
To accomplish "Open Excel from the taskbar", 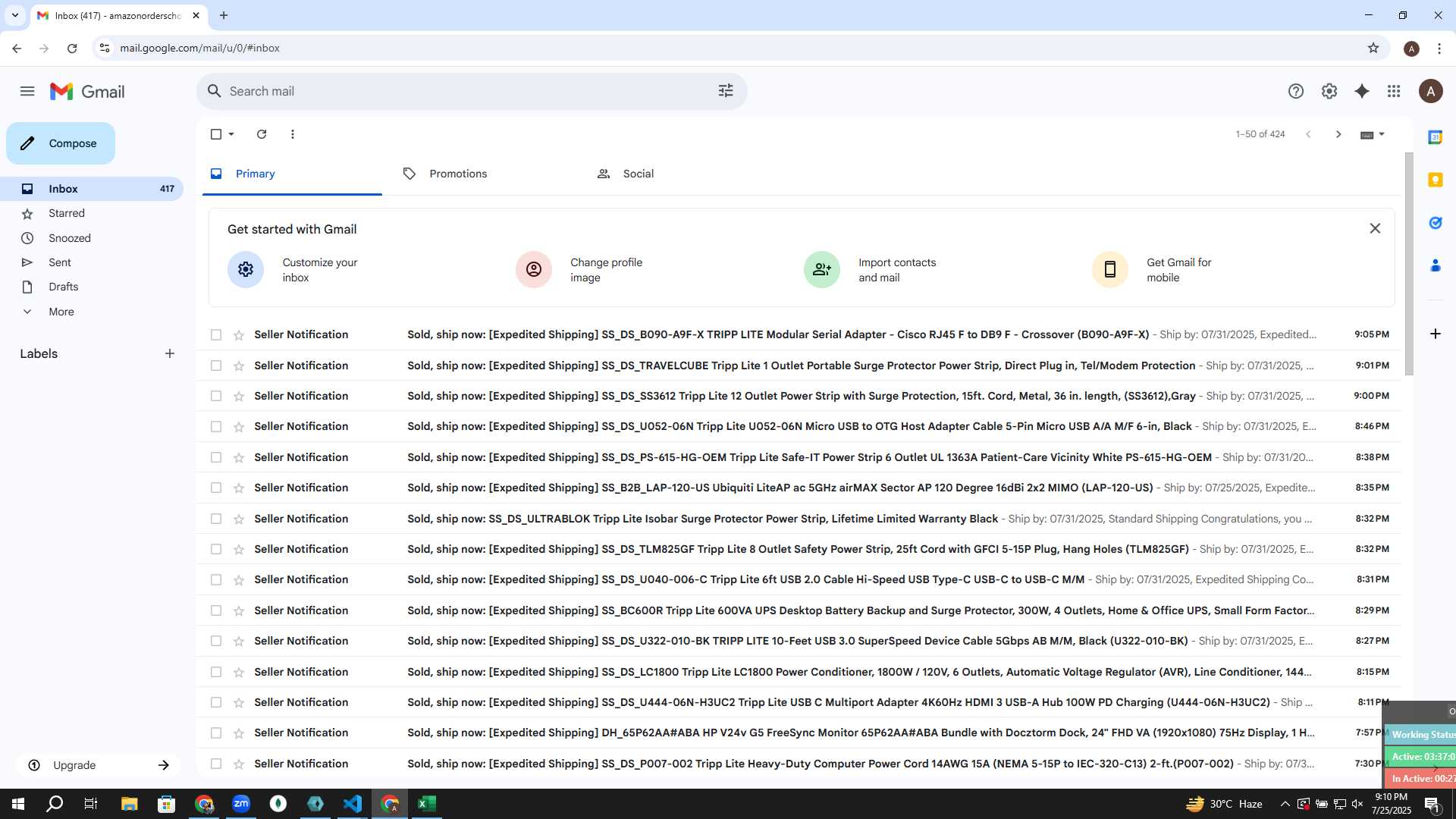I will point(427,804).
